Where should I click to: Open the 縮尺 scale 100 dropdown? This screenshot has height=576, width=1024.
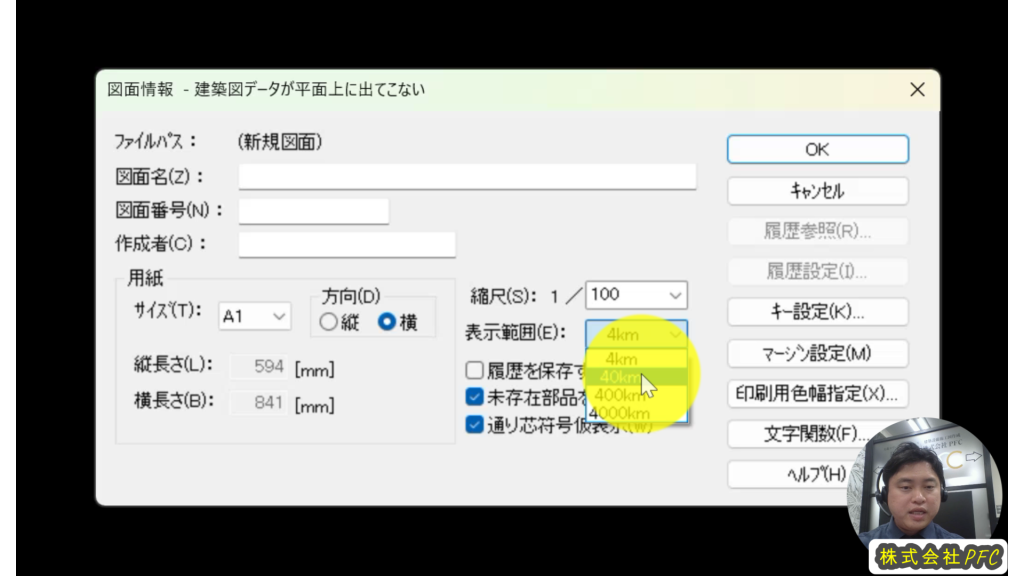637,295
